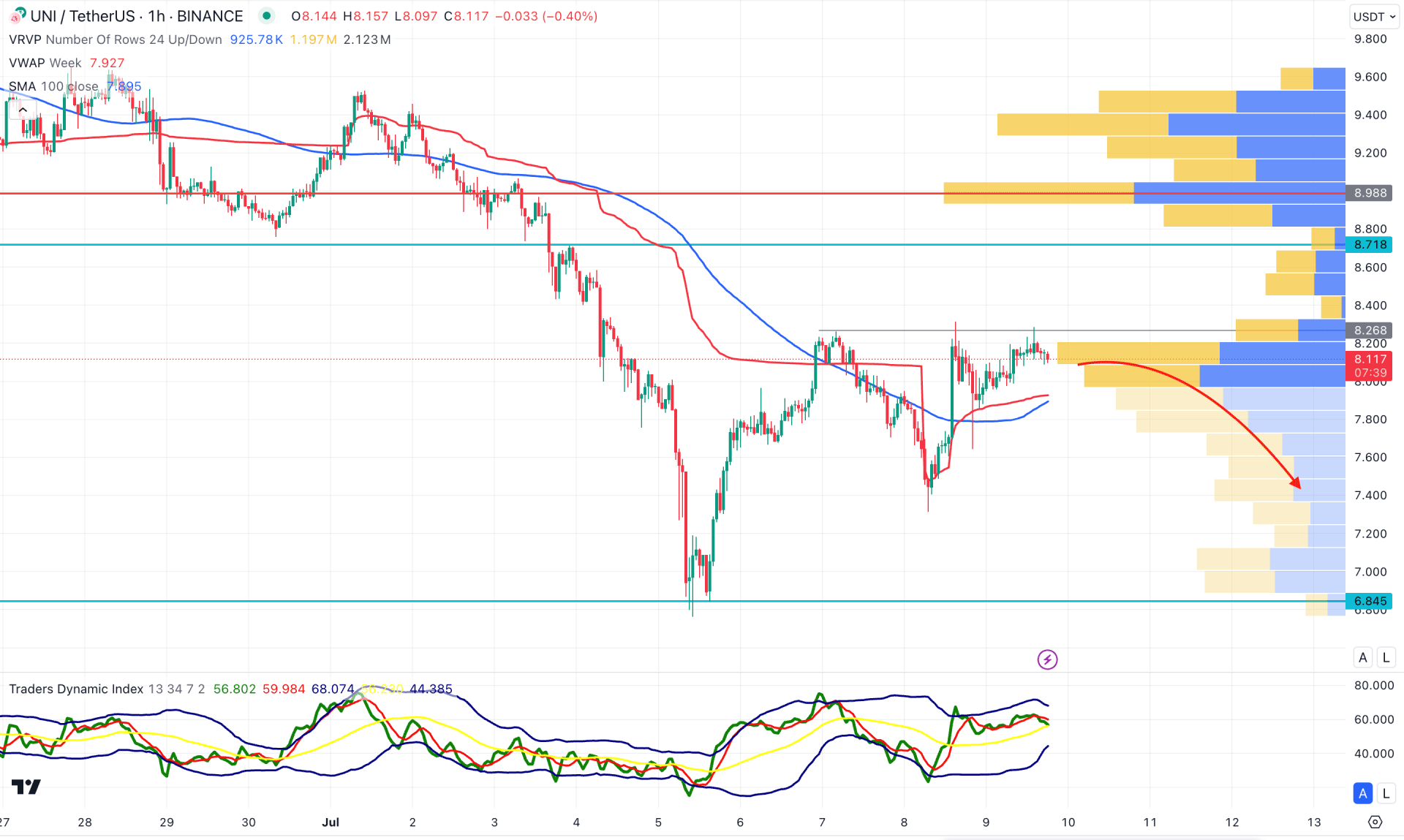Click the 6.845 support line label
This screenshot has width=1404, height=840.
coord(1370,601)
